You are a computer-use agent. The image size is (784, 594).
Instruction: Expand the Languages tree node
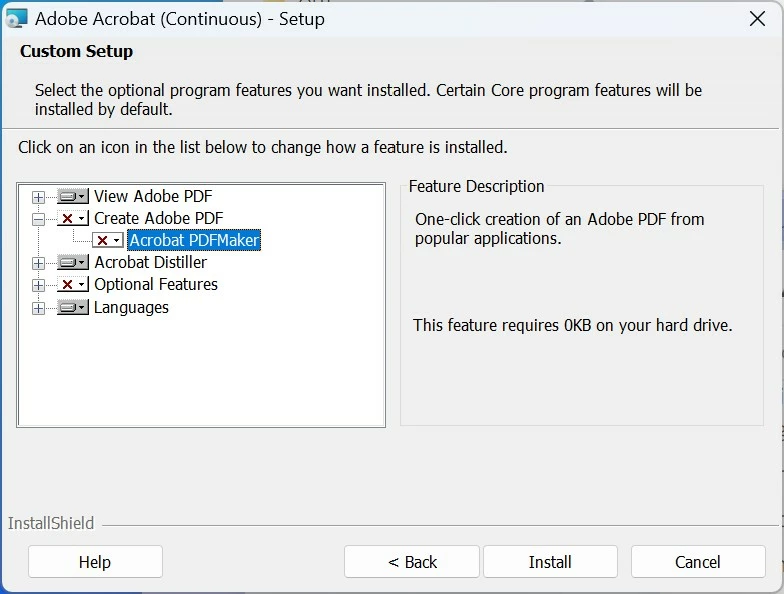[x=38, y=308]
